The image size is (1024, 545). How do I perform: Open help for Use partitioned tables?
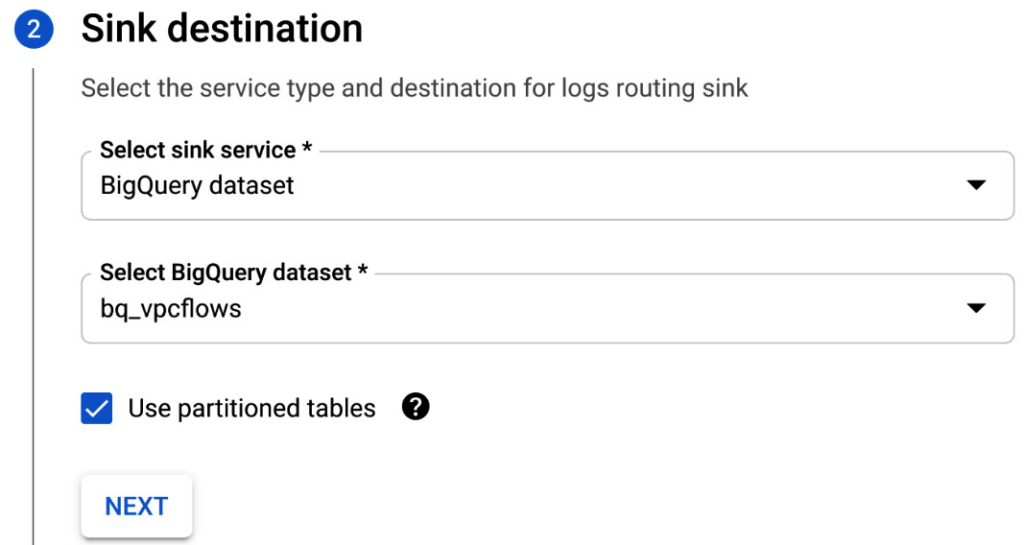[415, 407]
